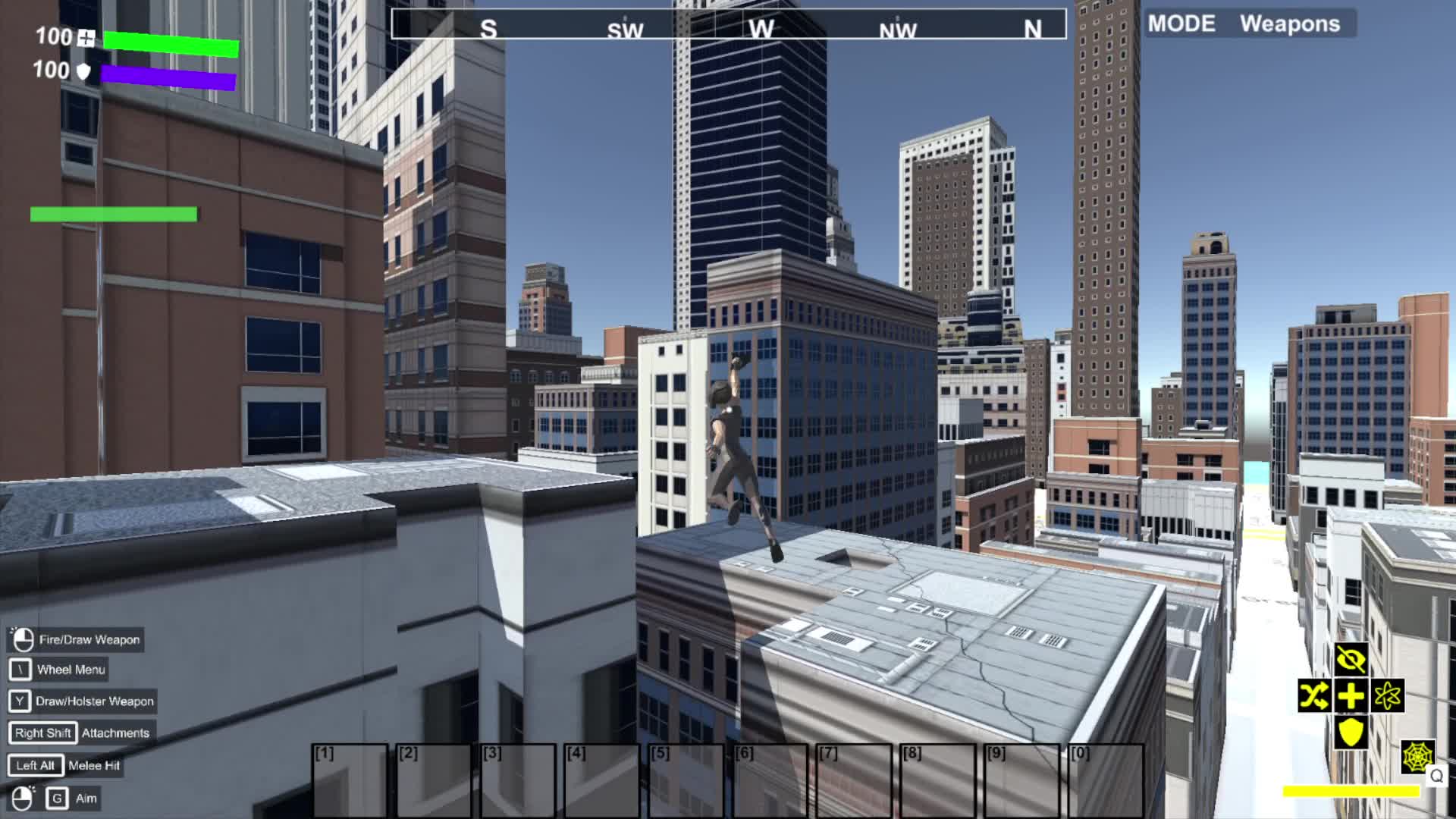Viewport: 1456px width, 819px height.
Task: Click the health cross icon
Action: pos(86,38)
